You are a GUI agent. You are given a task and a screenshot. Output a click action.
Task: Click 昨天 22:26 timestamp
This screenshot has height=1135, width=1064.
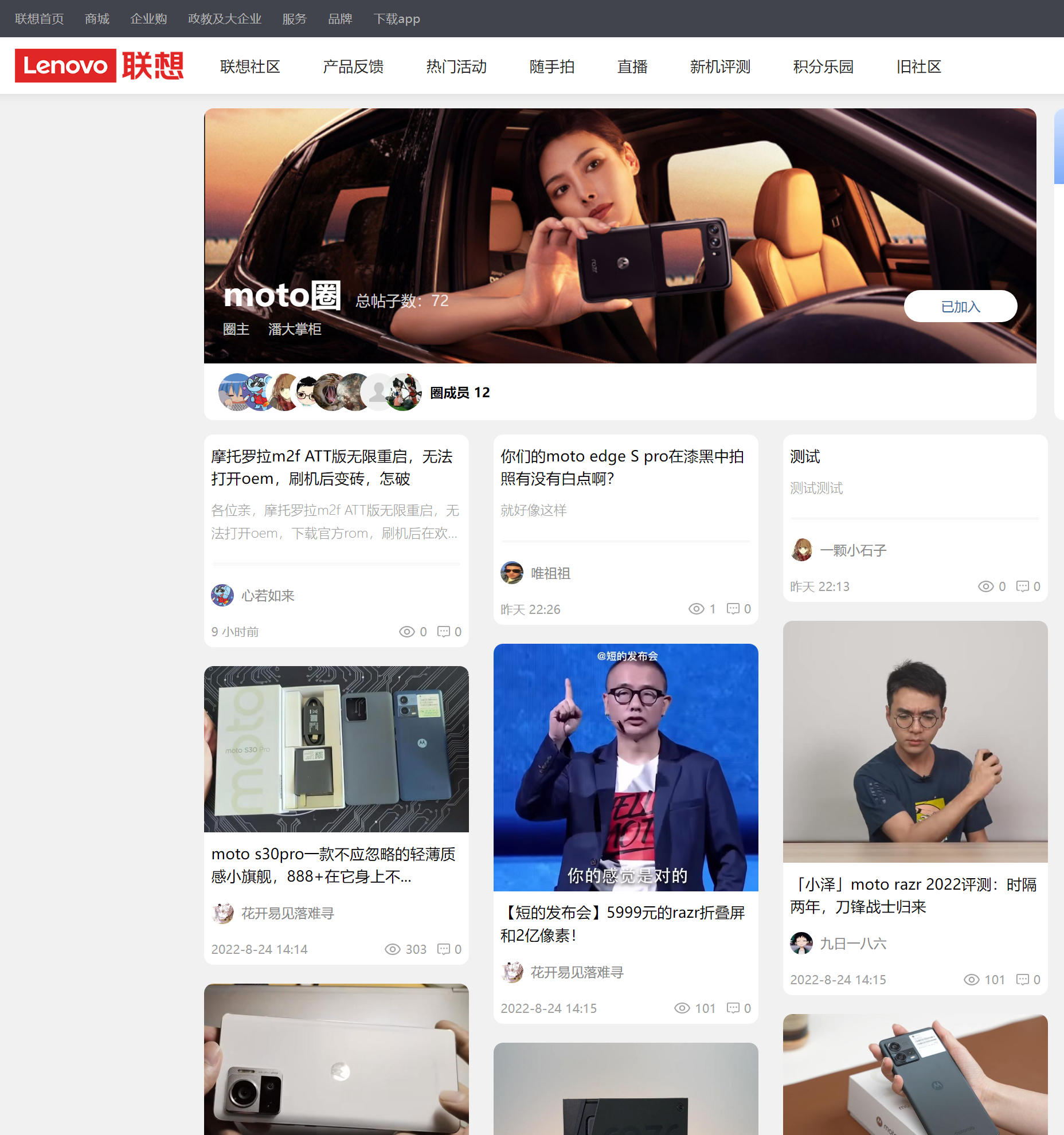530,609
